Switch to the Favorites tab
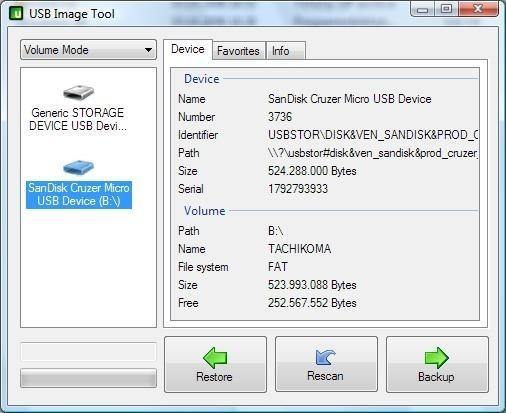 pos(238,51)
